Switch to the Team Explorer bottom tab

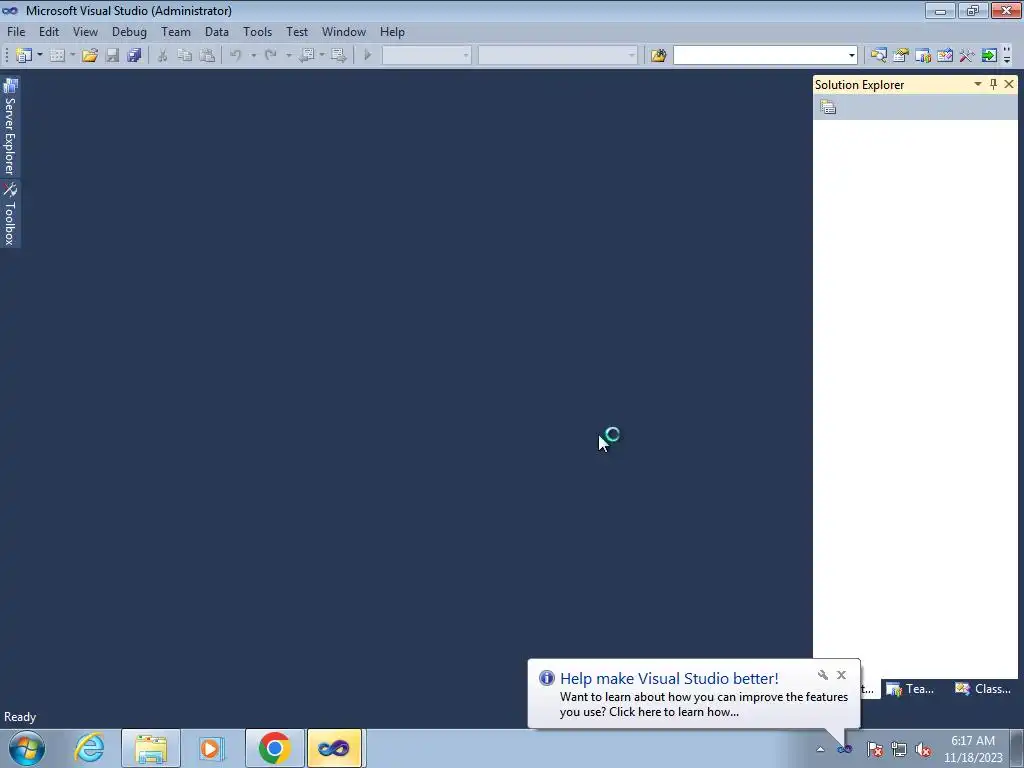[x=910, y=689]
